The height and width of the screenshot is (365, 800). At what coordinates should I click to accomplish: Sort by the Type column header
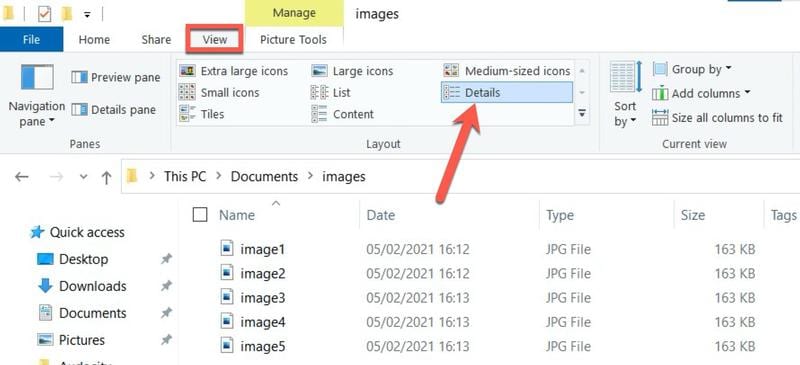560,215
